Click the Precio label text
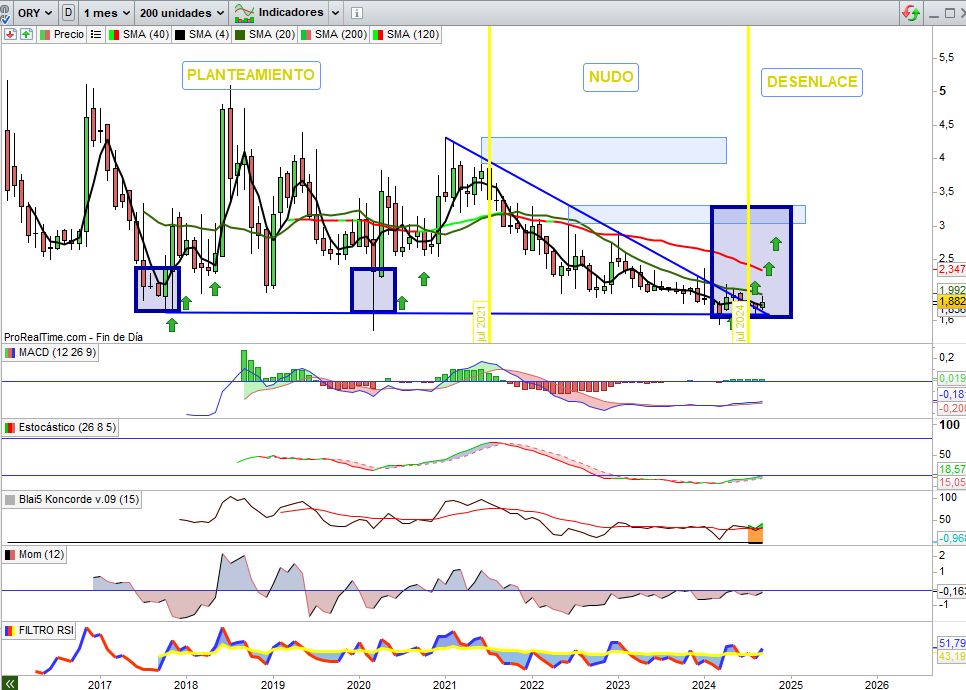 (x=68, y=34)
